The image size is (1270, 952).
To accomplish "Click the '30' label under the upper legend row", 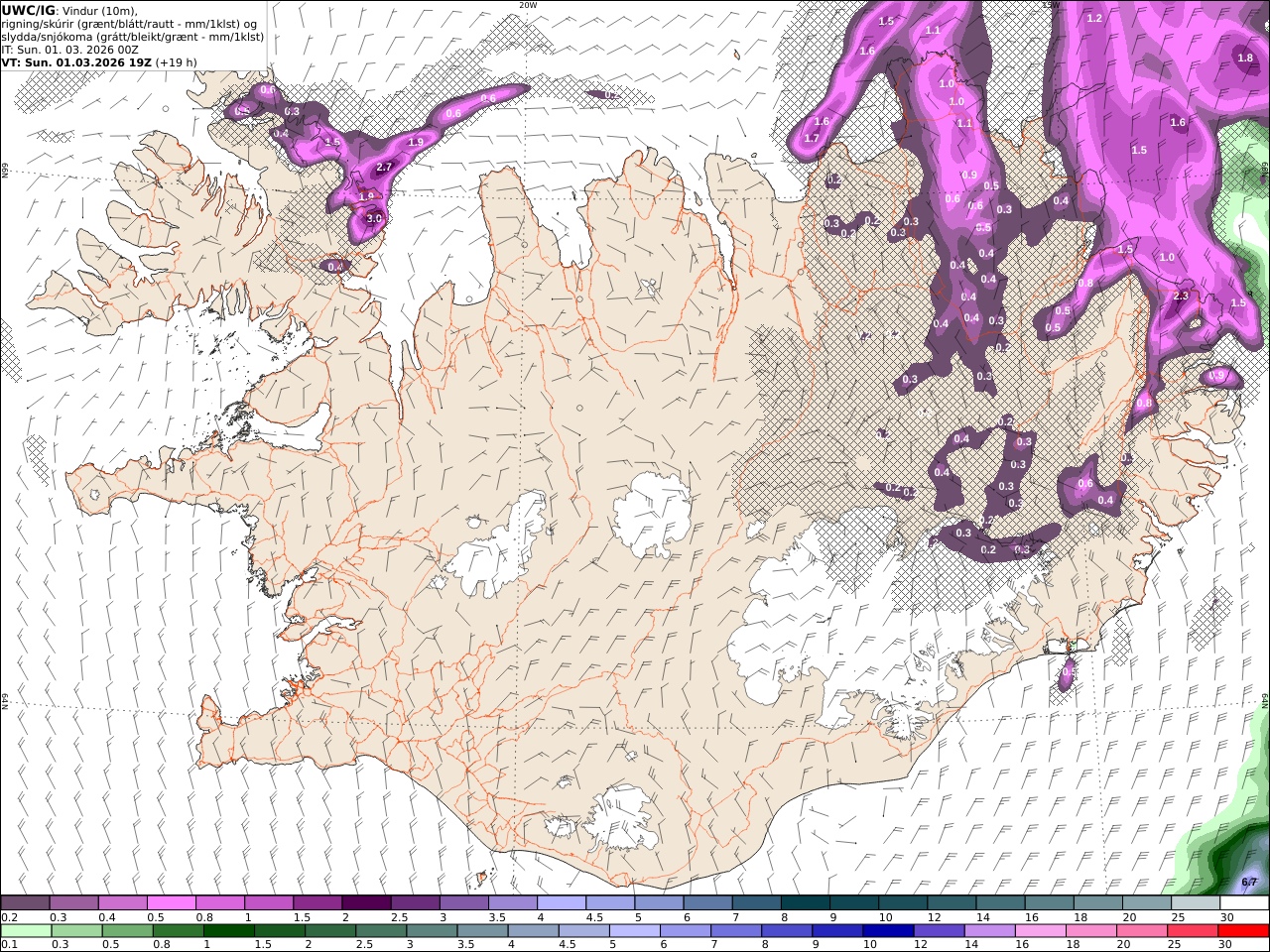I will (1226, 917).
